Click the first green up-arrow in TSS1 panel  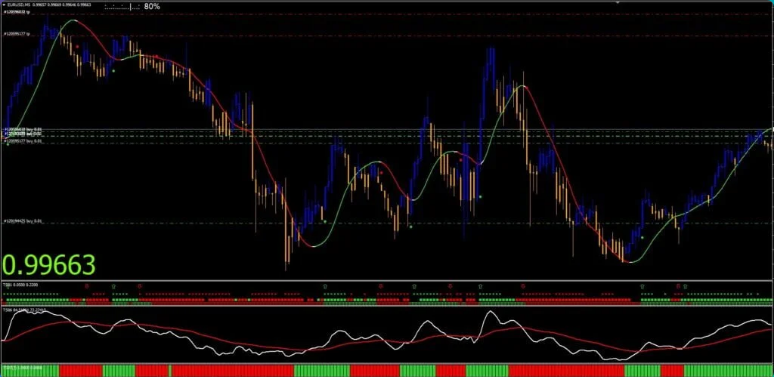[113, 286]
